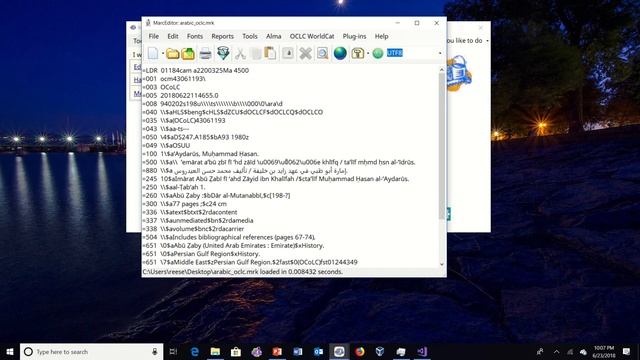Image resolution: width=640 pixels, height=360 pixels.
Task: Click status bar load time message
Action: (243, 272)
